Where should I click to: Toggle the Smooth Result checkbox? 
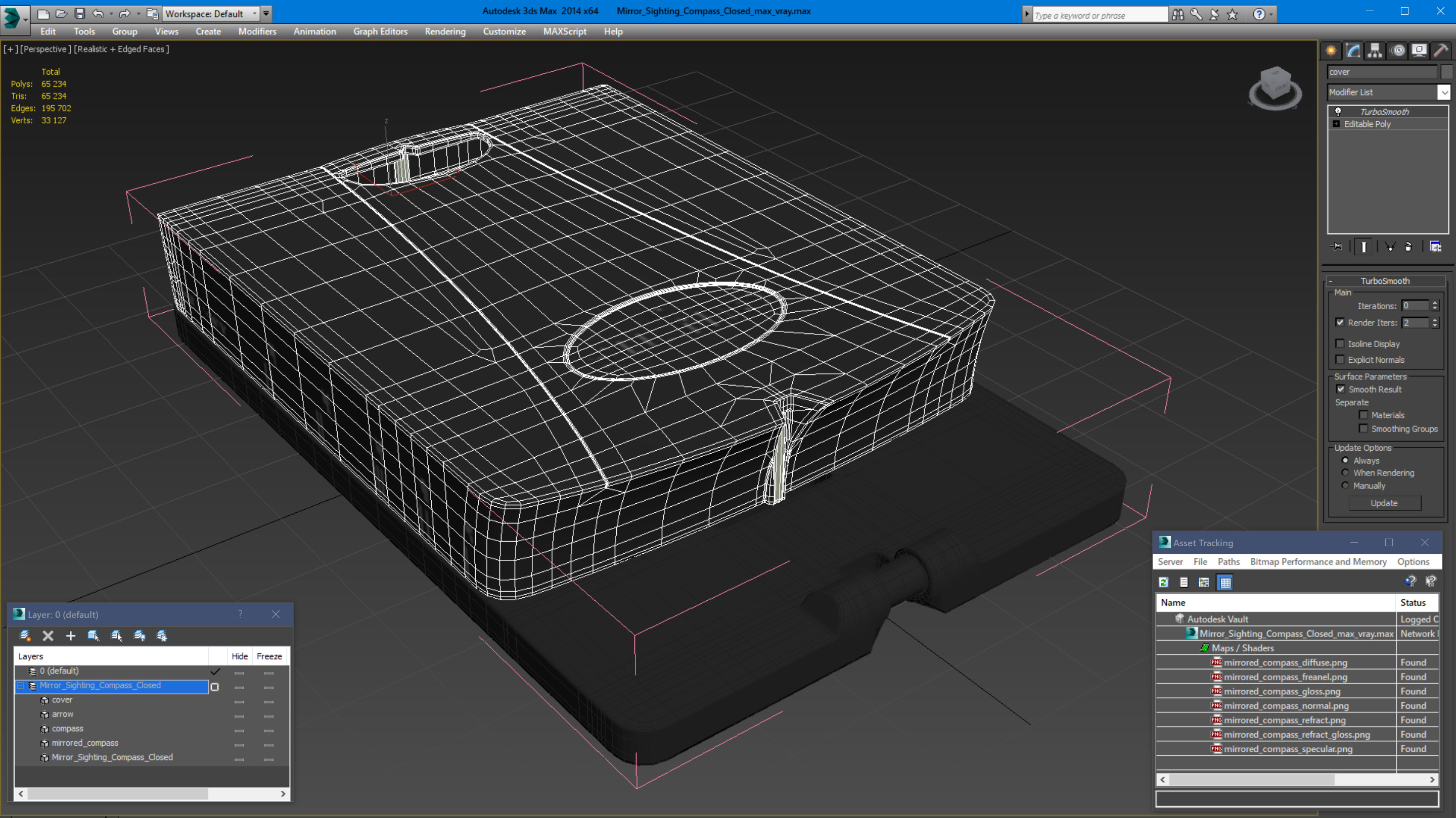[1341, 389]
